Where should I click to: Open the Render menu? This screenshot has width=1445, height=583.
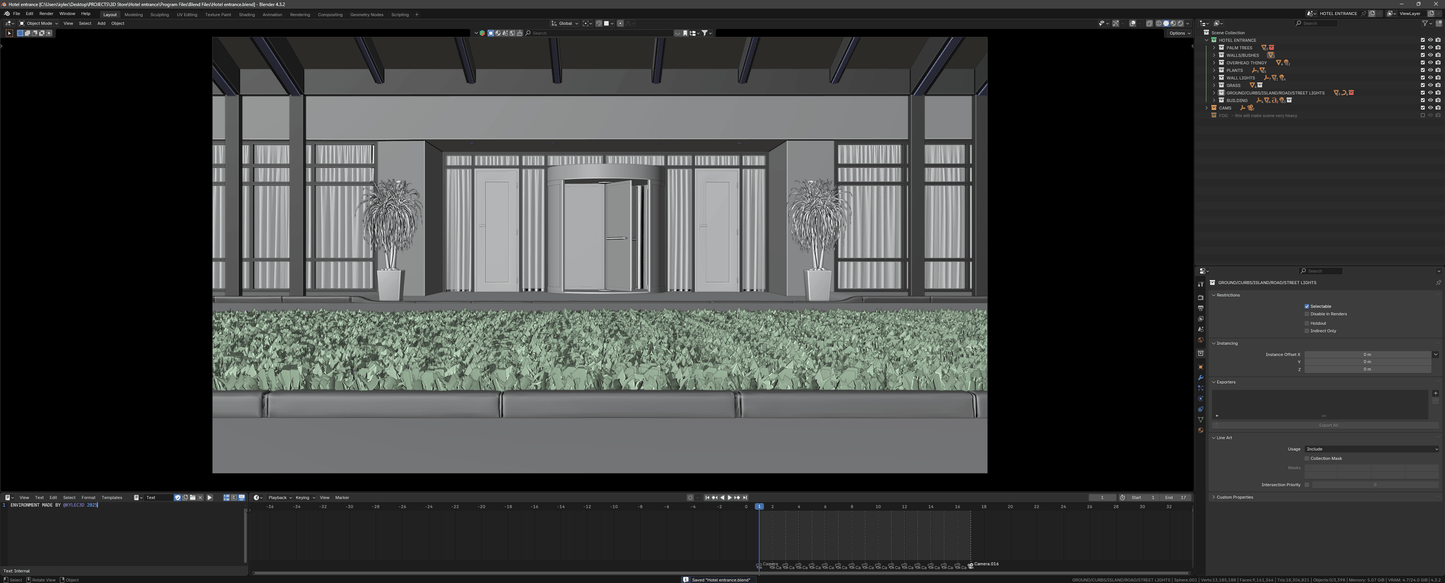click(x=46, y=14)
